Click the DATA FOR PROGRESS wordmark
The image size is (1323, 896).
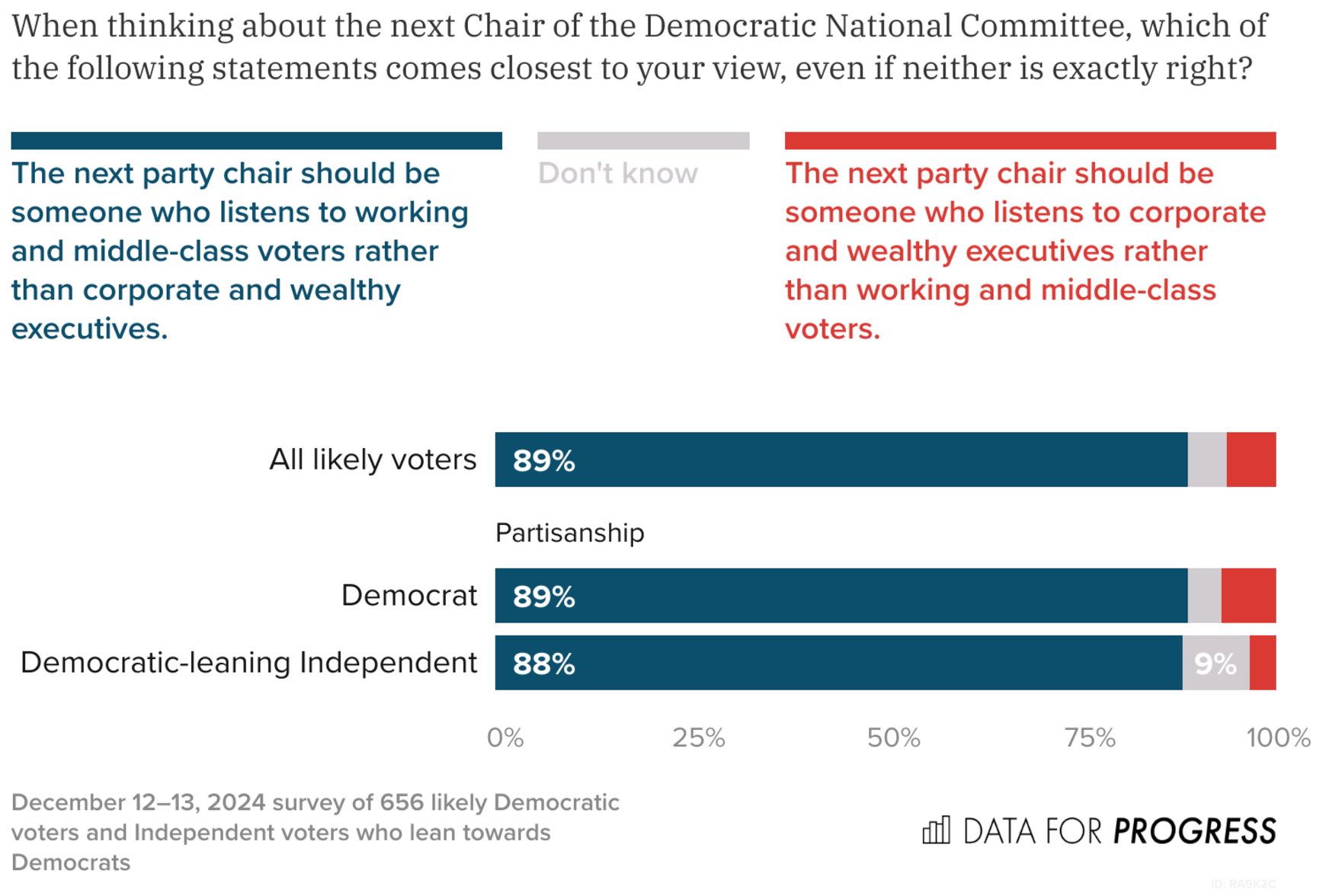click(x=1119, y=830)
